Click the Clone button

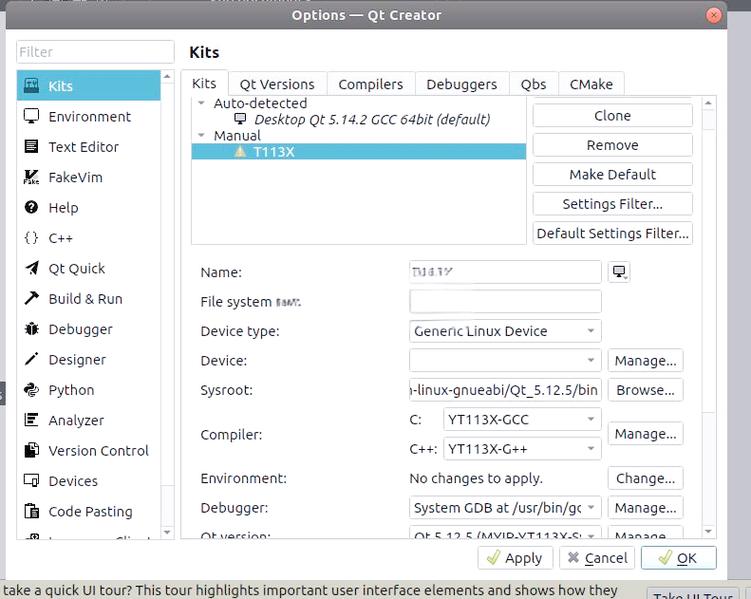click(x=613, y=115)
